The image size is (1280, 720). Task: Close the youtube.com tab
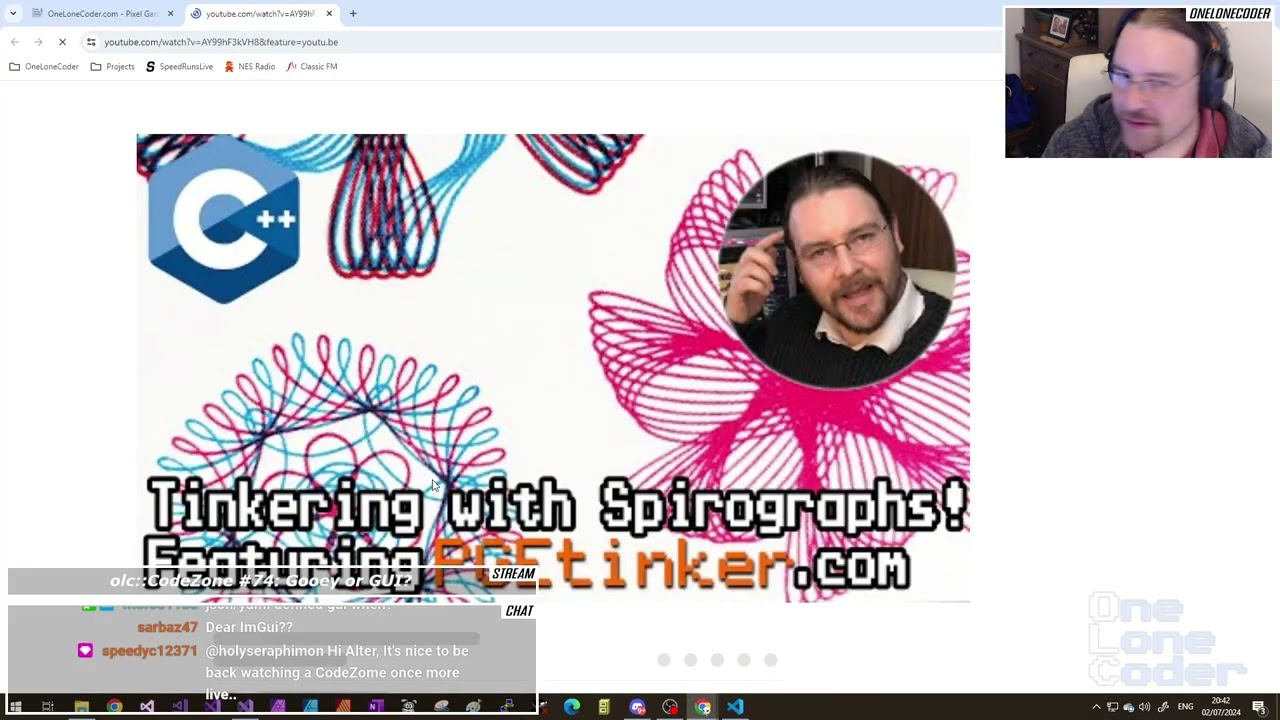(x=329, y=14)
